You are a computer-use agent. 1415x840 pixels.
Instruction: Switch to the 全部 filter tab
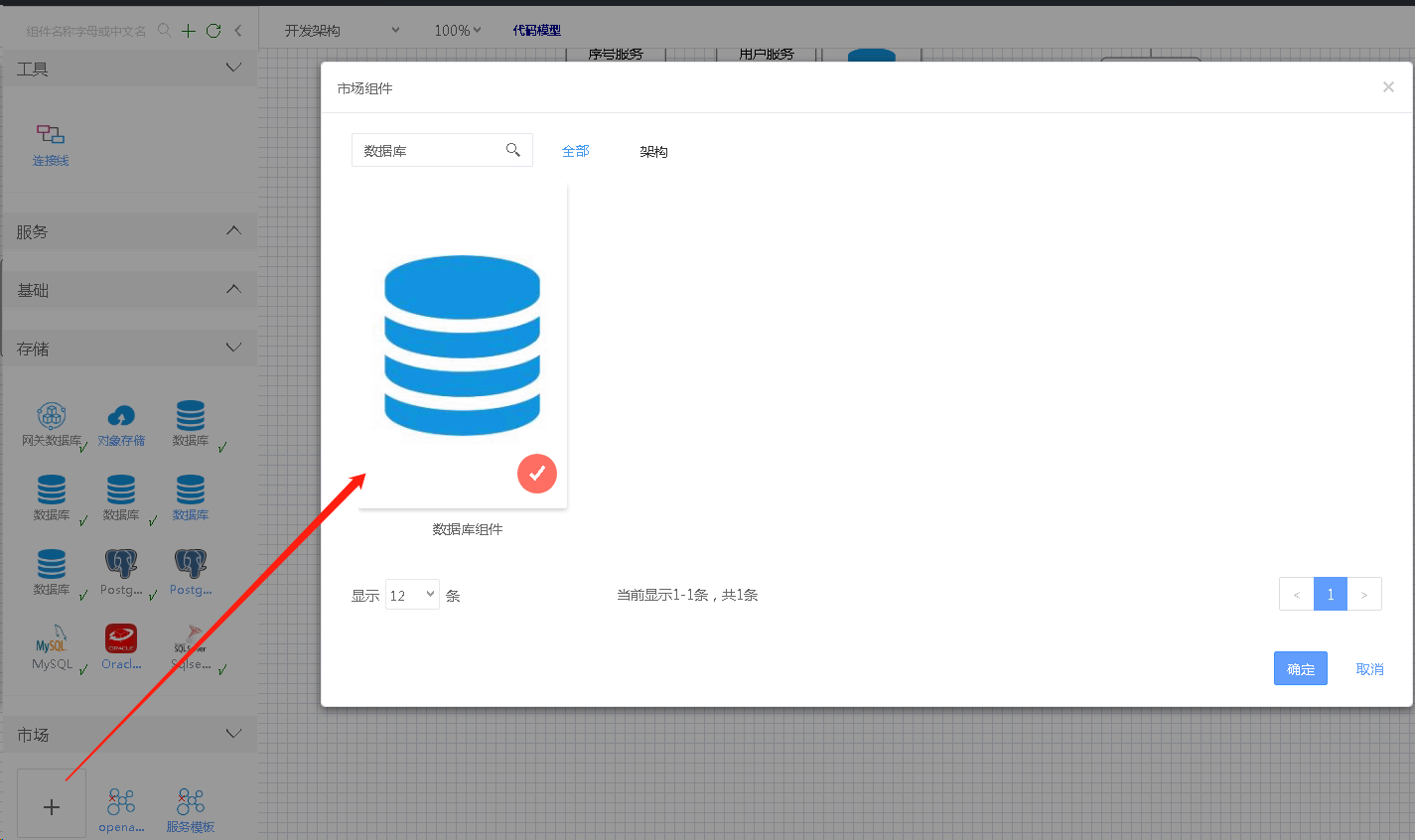click(576, 151)
